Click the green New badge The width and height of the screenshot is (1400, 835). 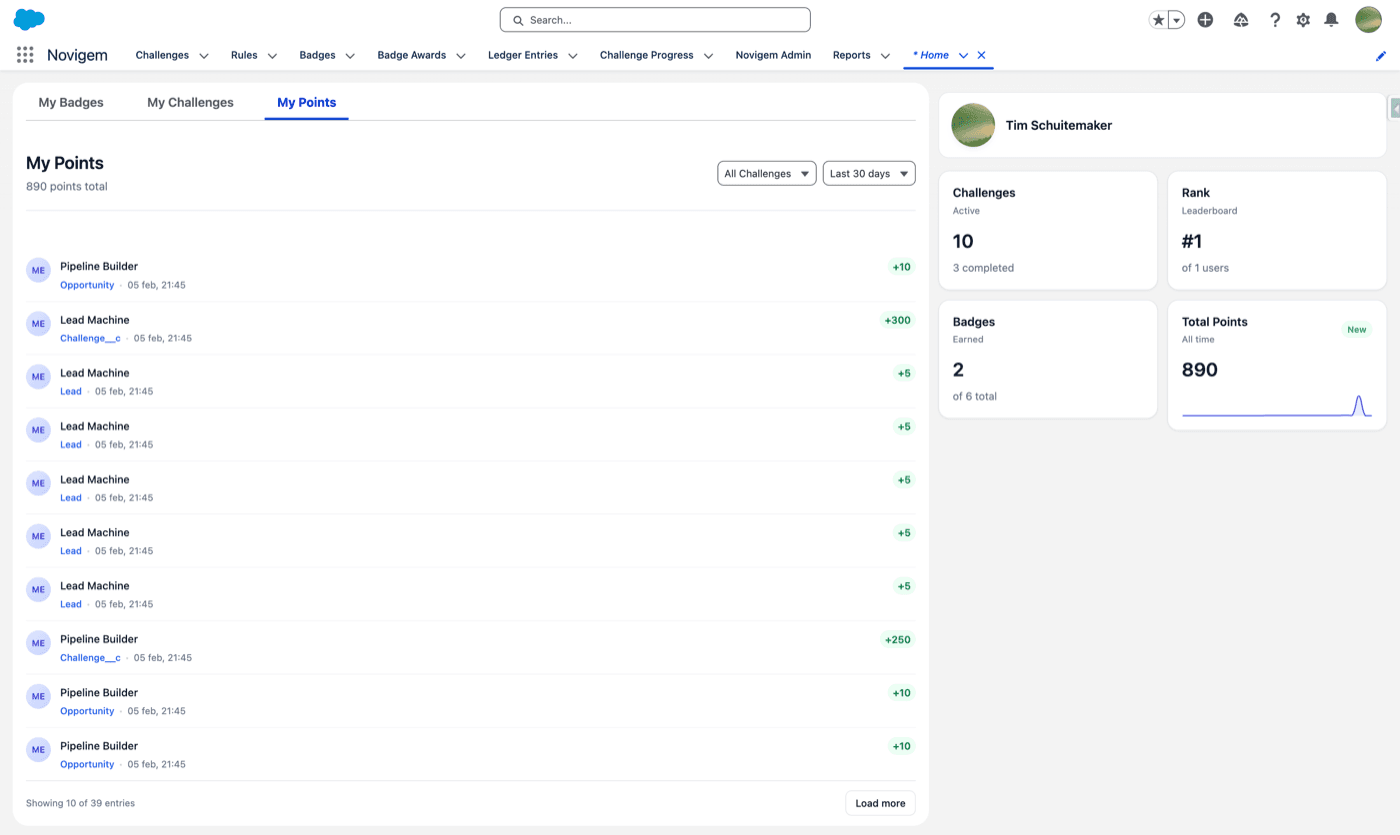click(1356, 329)
